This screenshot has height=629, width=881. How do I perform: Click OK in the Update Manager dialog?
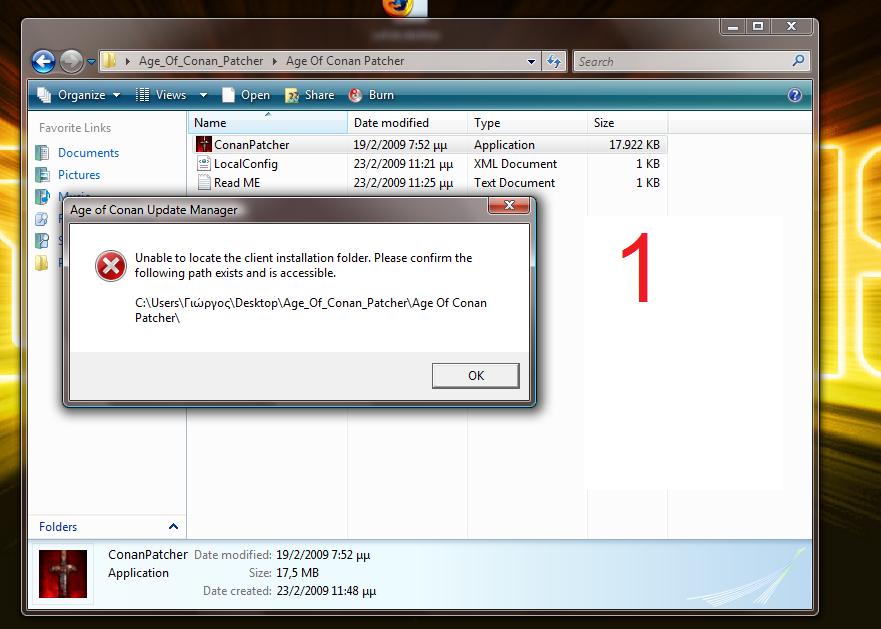coord(475,375)
